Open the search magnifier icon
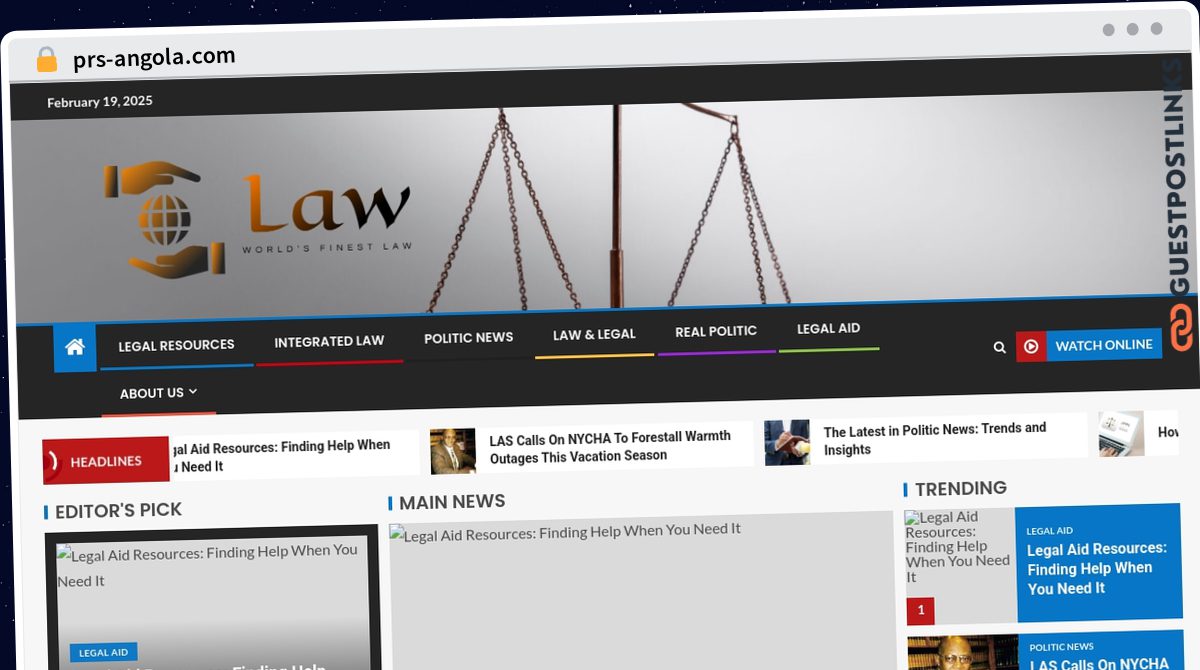The image size is (1200, 670). 999,347
